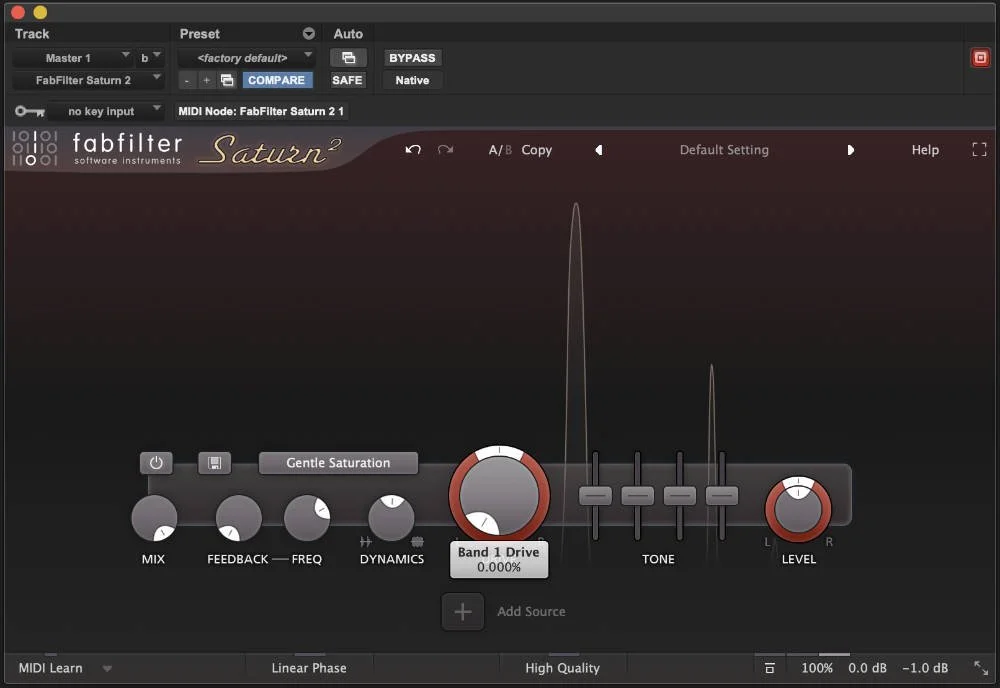This screenshot has width=1000, height=688.
Task: Click the undo arrow icon
Action: 413,150
